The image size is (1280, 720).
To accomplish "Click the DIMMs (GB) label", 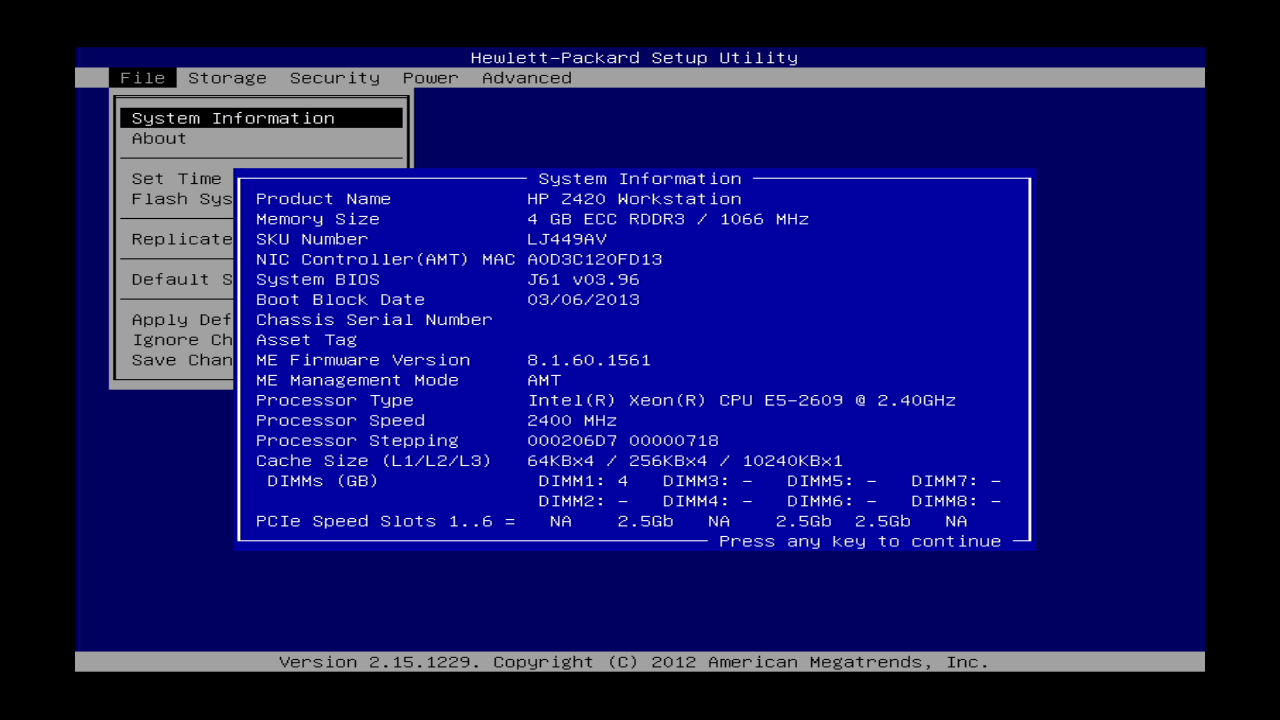I will [x=323, y=481].
